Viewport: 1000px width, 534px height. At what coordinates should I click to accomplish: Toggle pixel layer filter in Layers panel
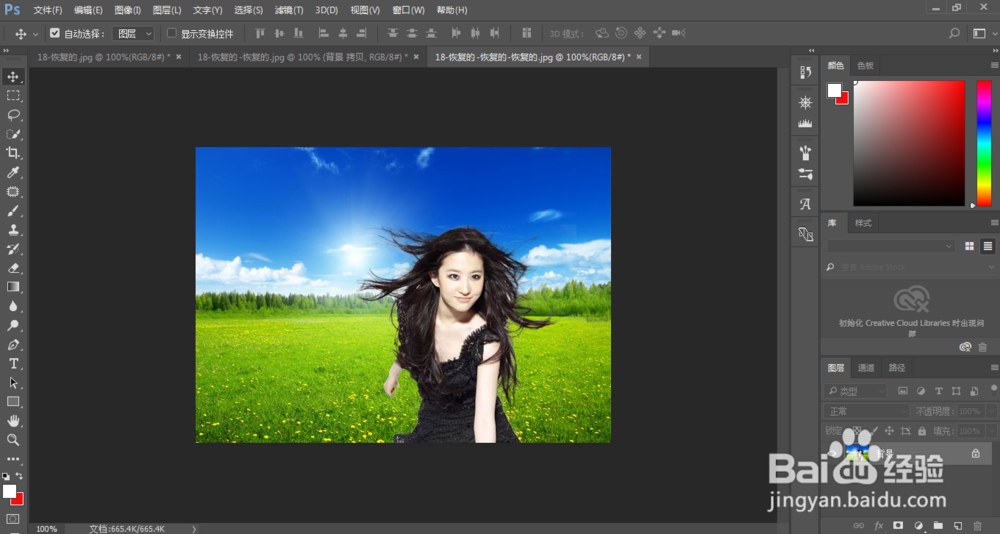click(902, 391)
